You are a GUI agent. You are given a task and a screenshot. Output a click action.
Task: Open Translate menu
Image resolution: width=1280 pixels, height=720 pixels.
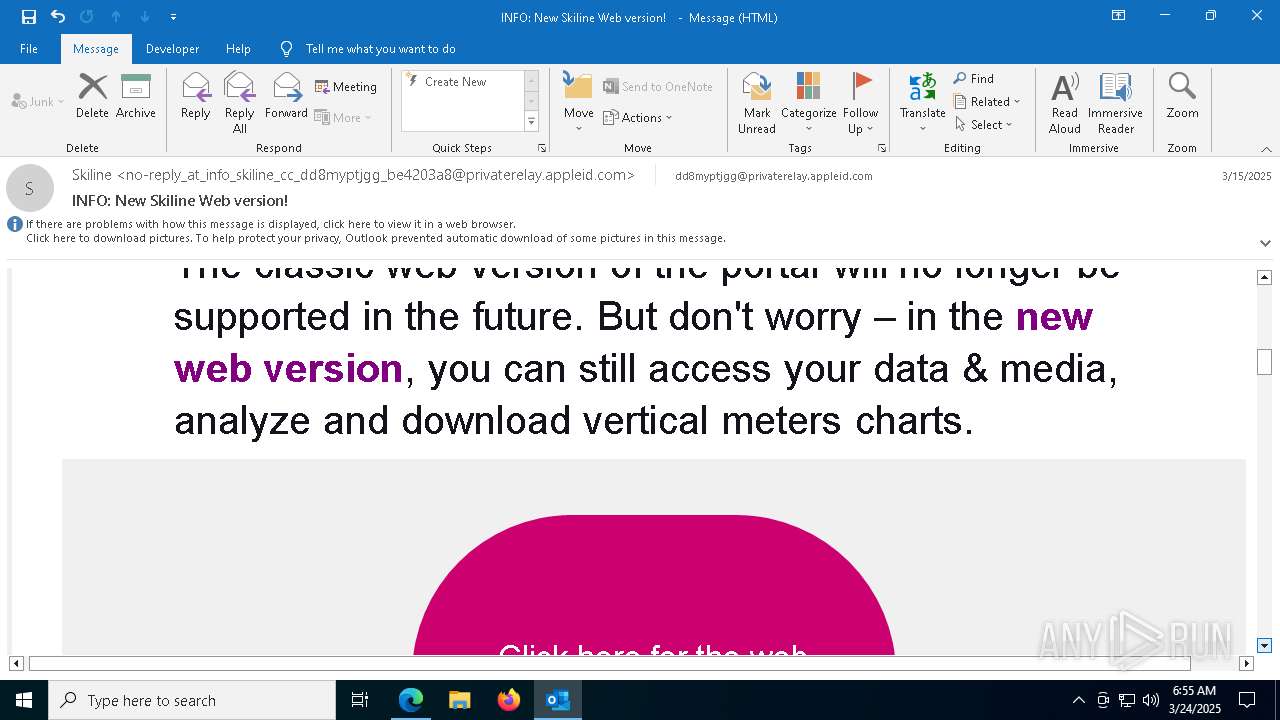[922, 103]
